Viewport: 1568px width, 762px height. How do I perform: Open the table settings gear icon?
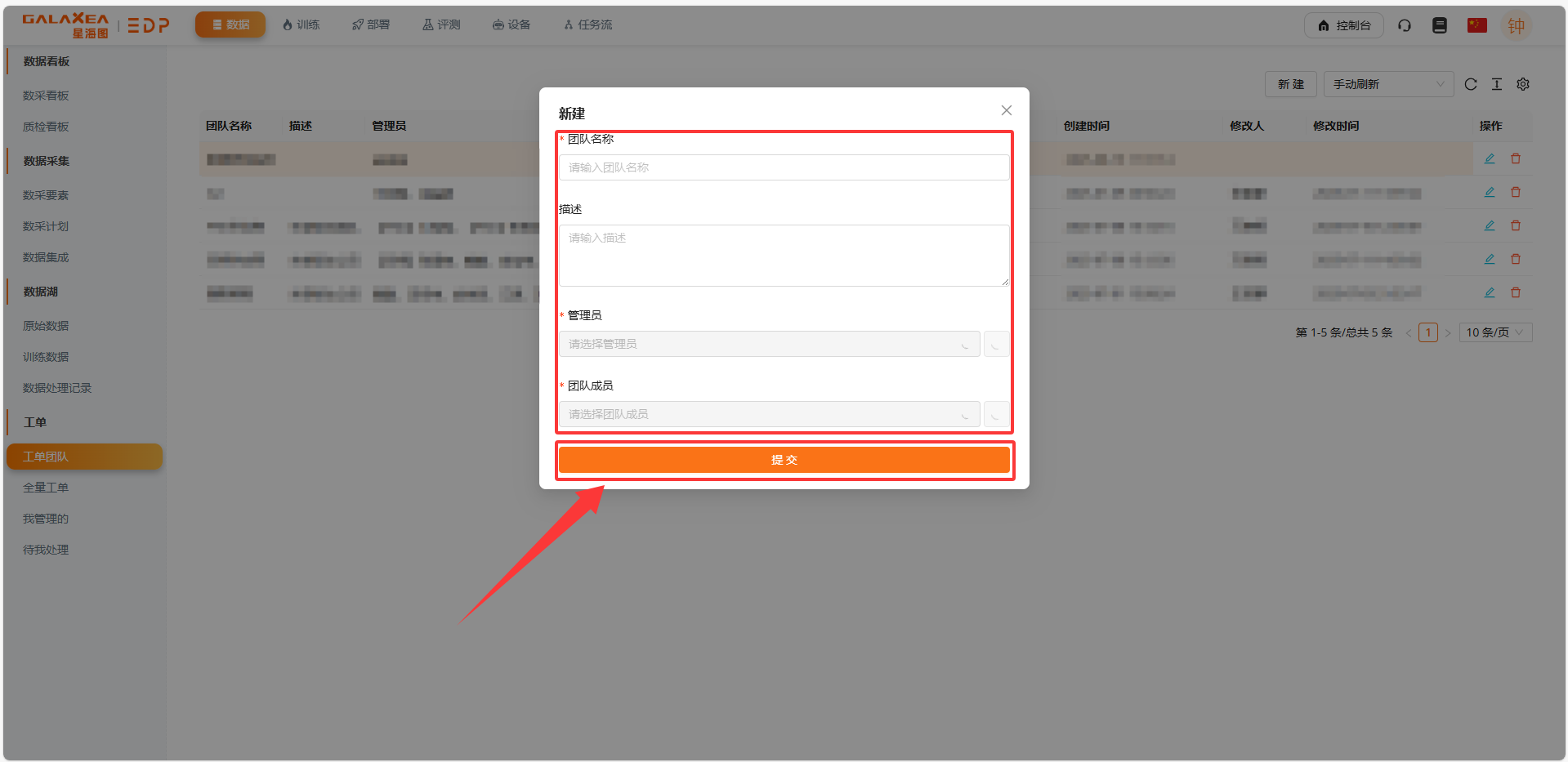(x=1523, y=84)
